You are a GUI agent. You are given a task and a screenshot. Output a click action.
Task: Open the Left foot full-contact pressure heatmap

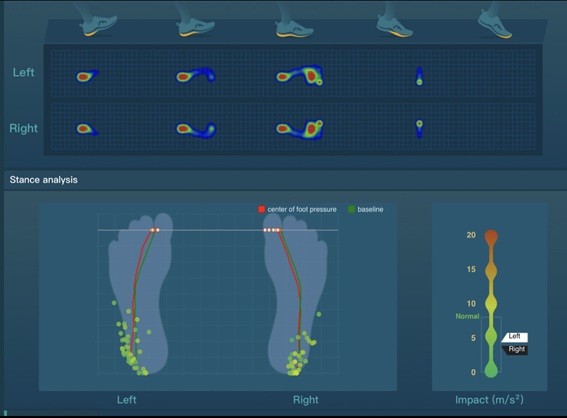coord(299,75)
